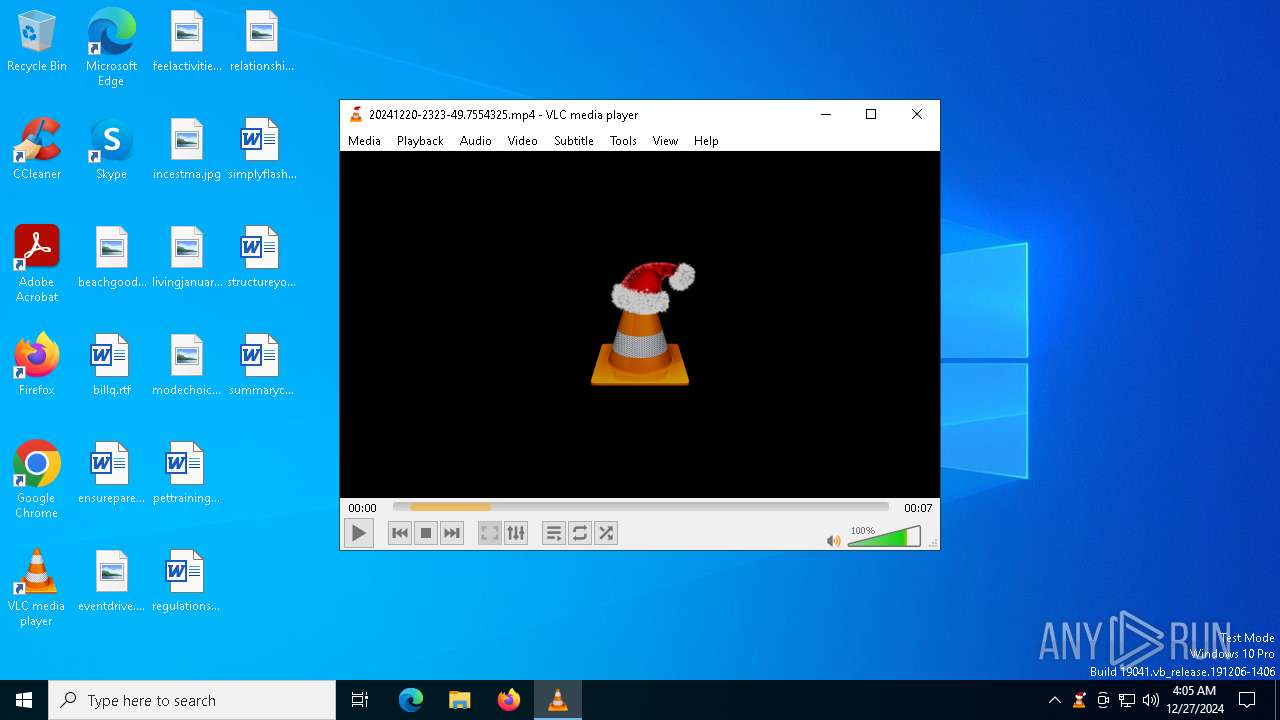Viewport: 1280px width, 720px height.
Task: Select the ensurepare... Word document
Action: (x=111, y=473)
